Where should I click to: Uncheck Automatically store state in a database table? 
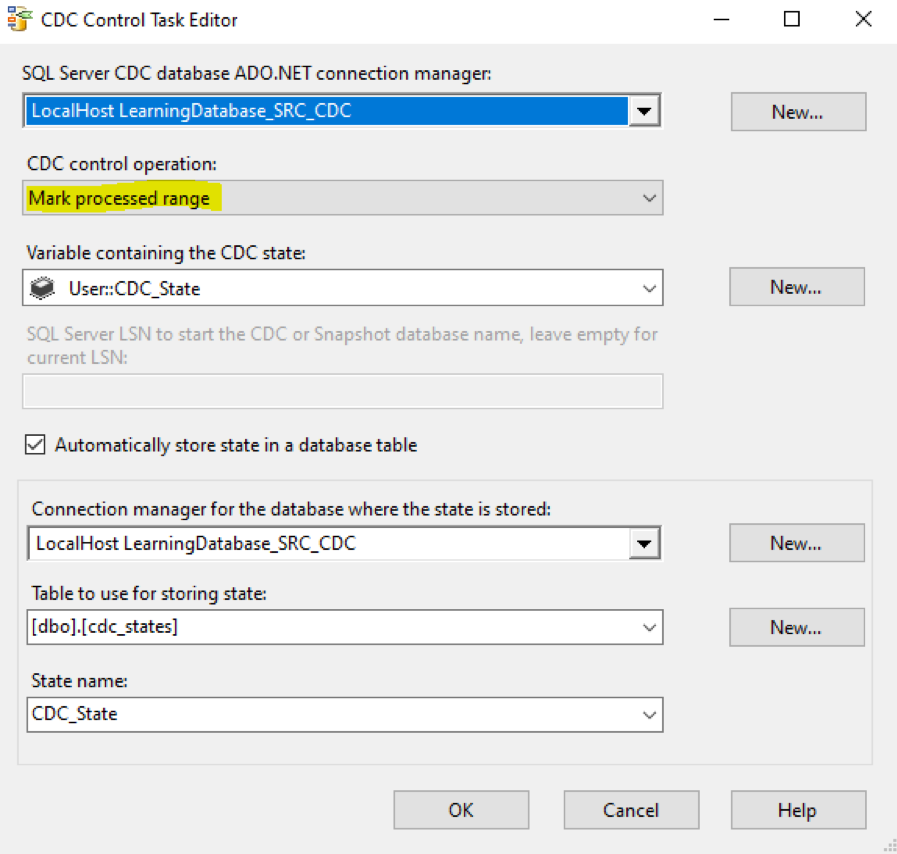[x=34, y=444]
